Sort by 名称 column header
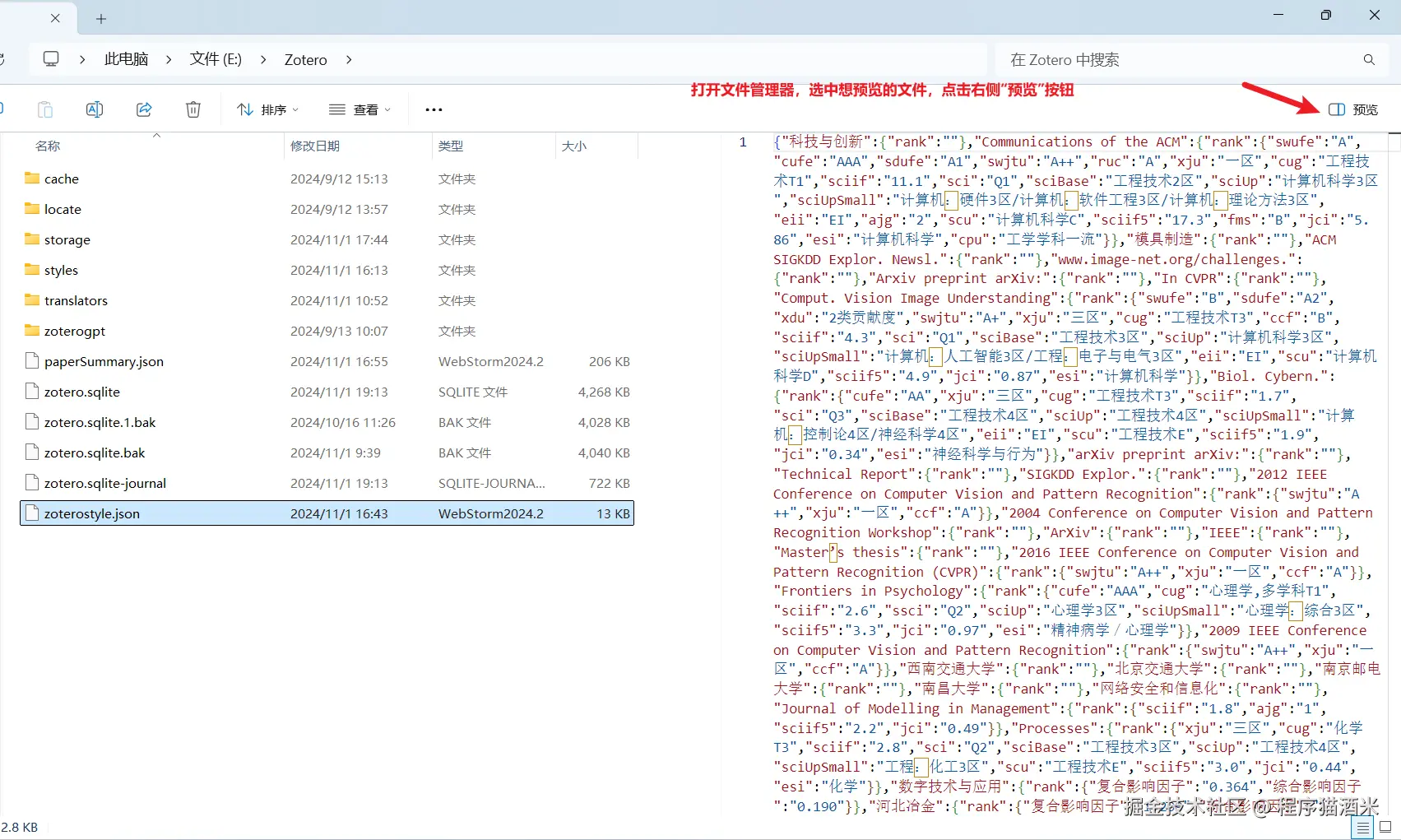The height and width of the screenshot is (840, 1401). coord(48,146)
